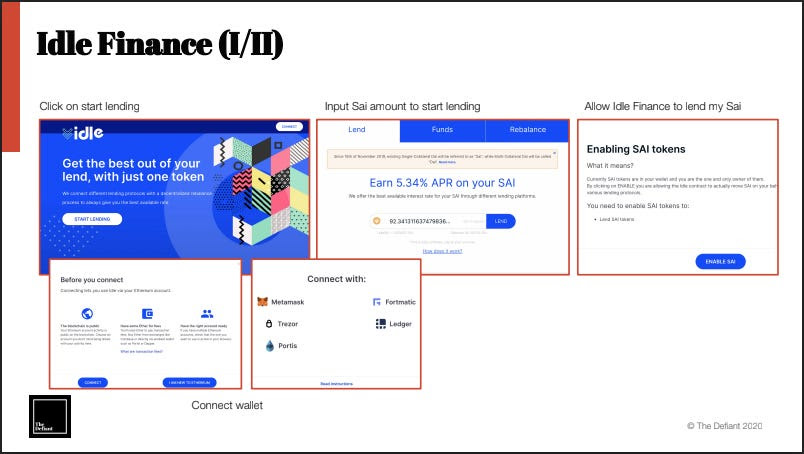Viewport: 804px width, 454px height.
Task: Pick the Portis wallet icon
Action: coord(269,346)
